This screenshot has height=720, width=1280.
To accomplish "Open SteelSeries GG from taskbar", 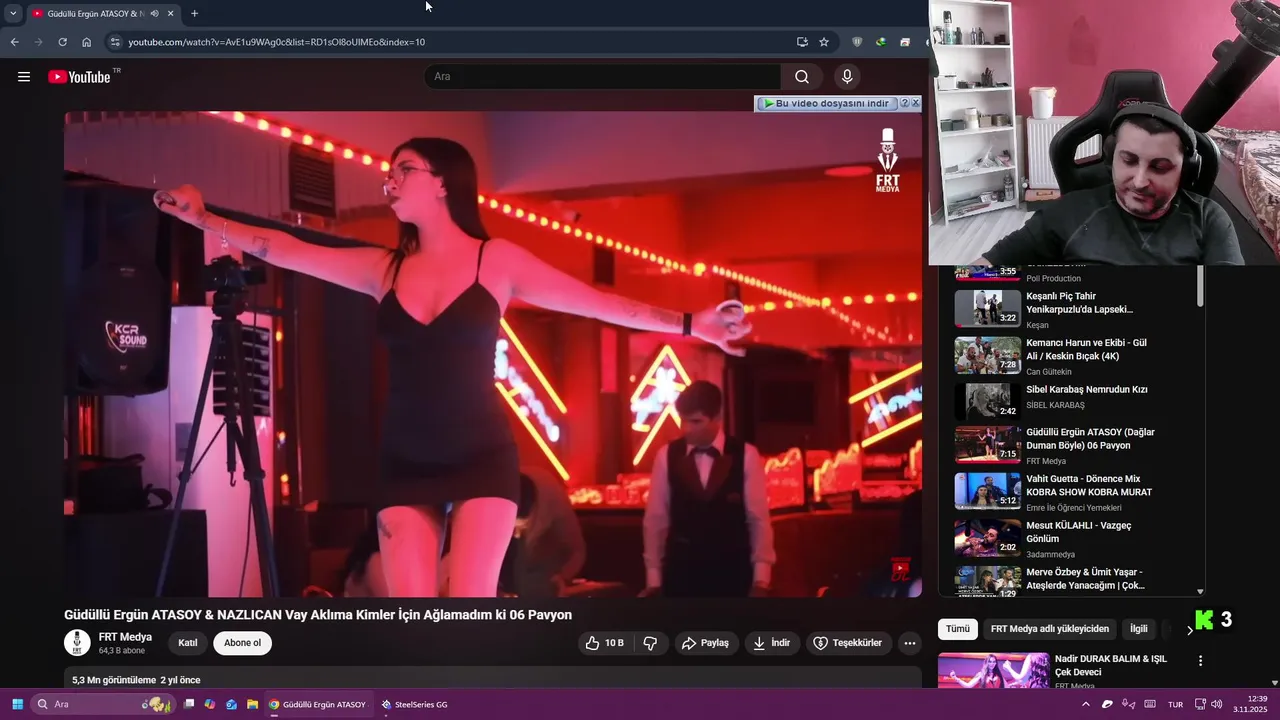I will coord(414,704).
